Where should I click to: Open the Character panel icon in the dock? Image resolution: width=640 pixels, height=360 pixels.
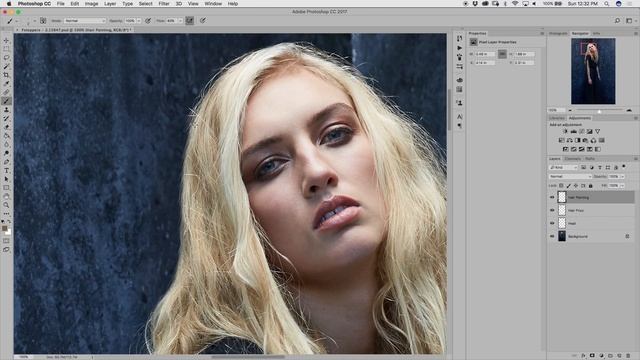pyautogui.click(x=460, y=117)
